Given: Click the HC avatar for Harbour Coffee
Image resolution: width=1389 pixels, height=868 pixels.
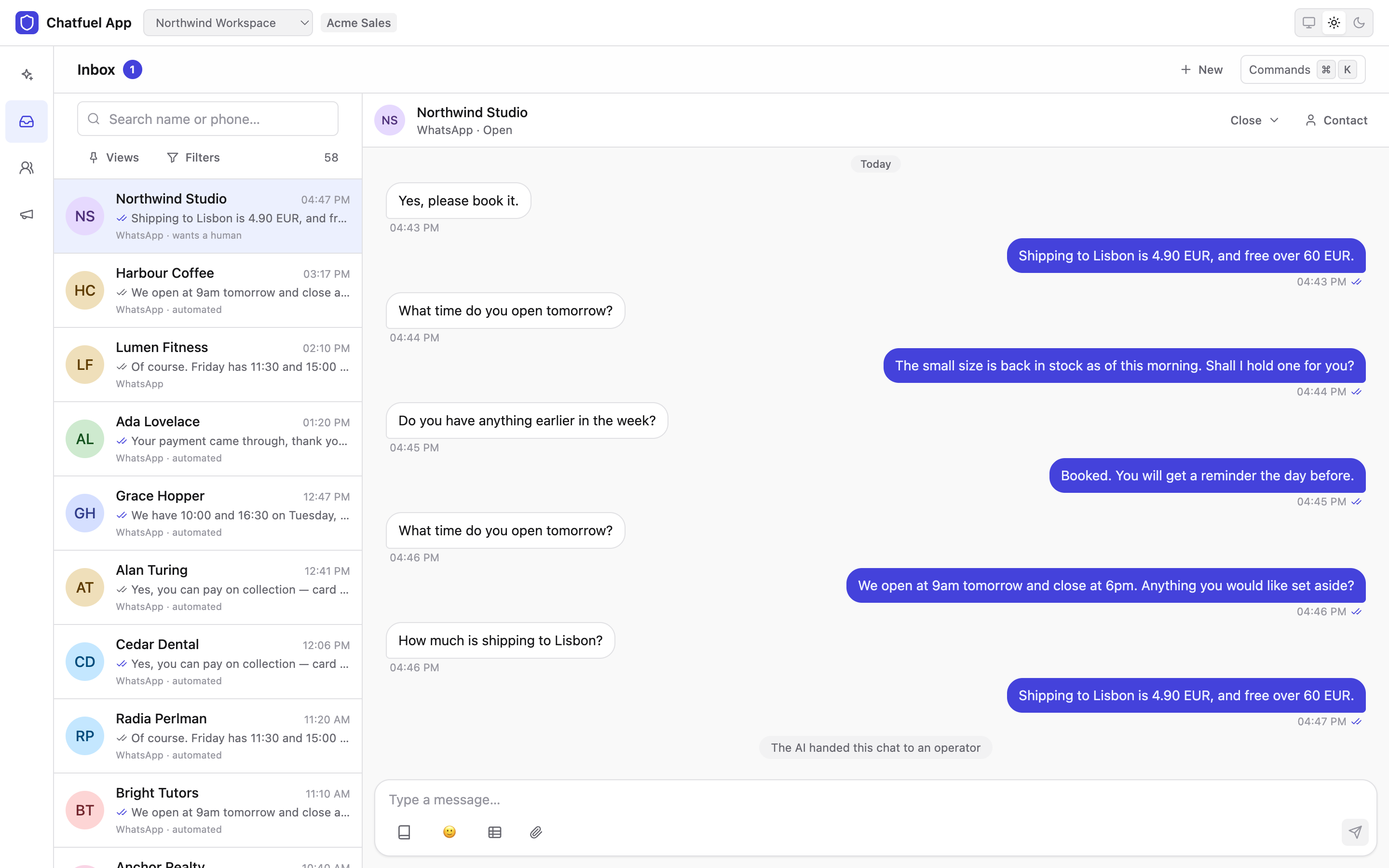Looking at the screenshot, I should click(x=85, y=290).
